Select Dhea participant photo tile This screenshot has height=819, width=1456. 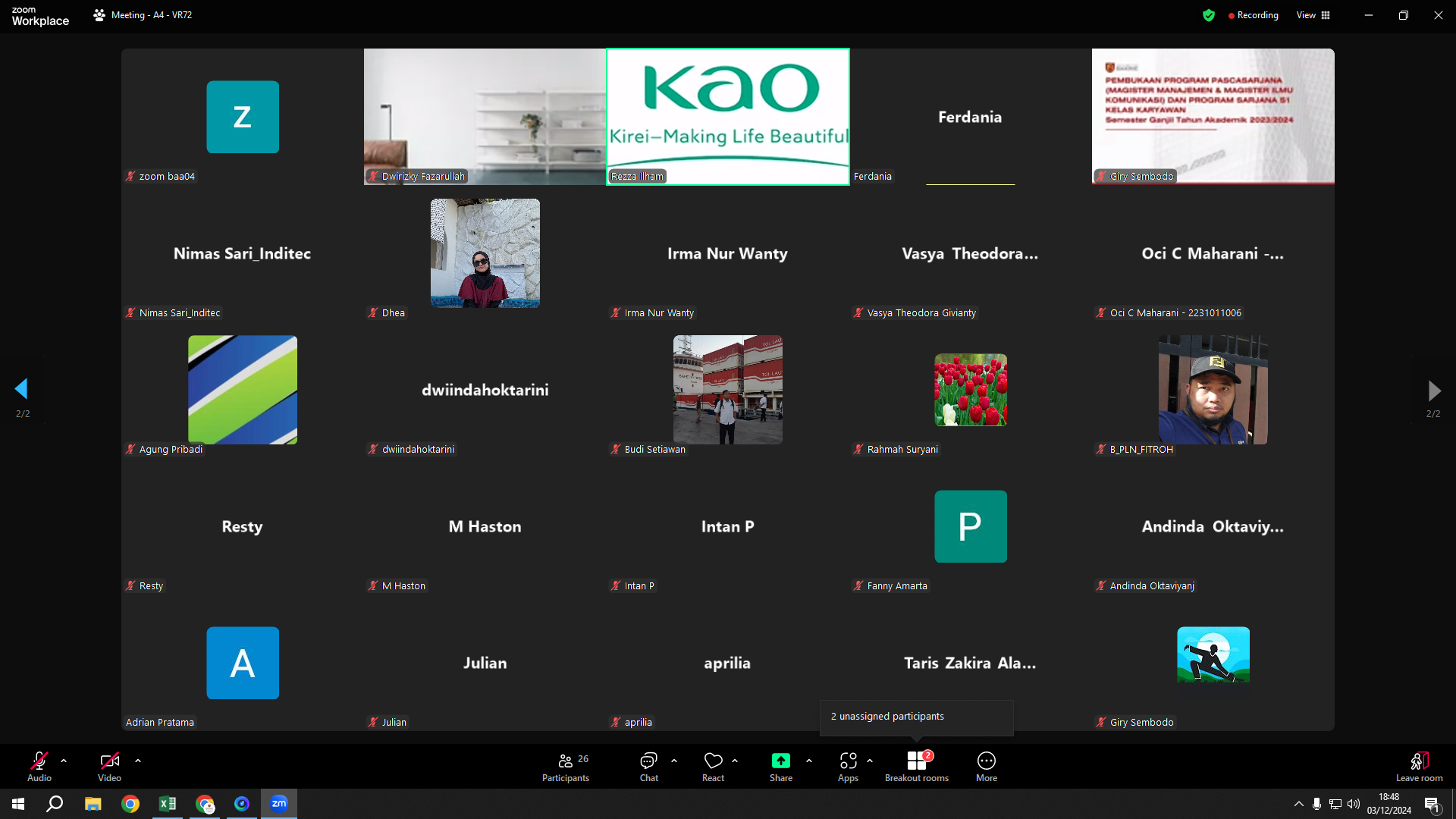tap(485, 253)
